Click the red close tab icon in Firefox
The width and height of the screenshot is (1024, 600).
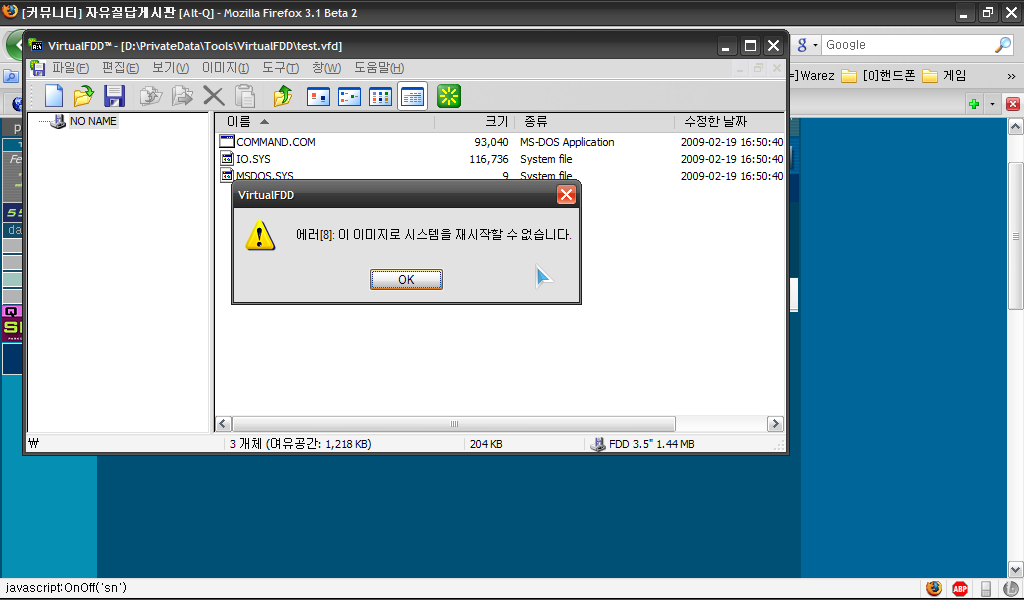pyautogui.click(x=1013, y=104)
